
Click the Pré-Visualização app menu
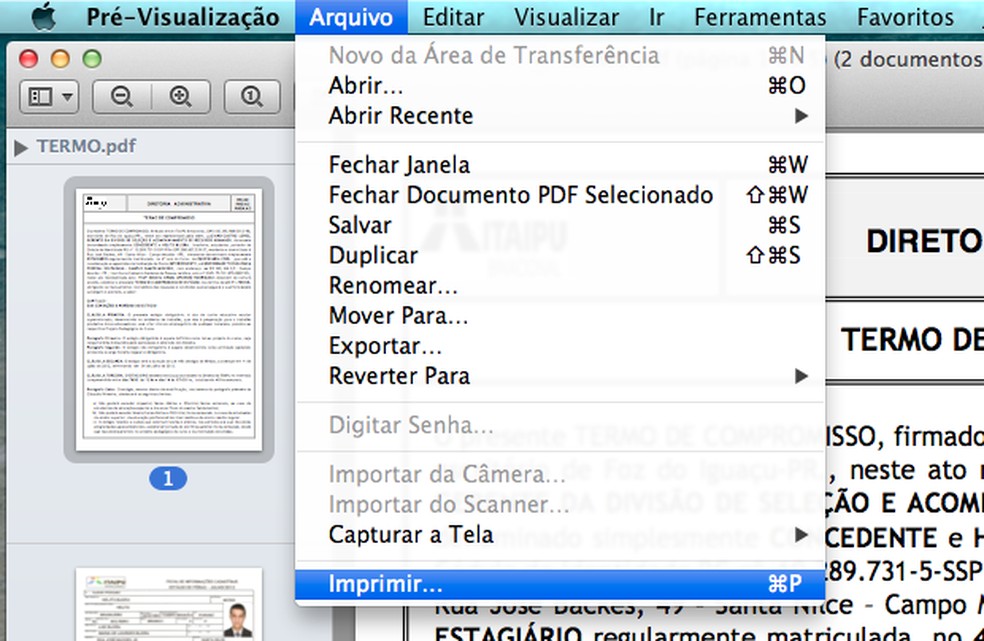click(x=183, y=17)
